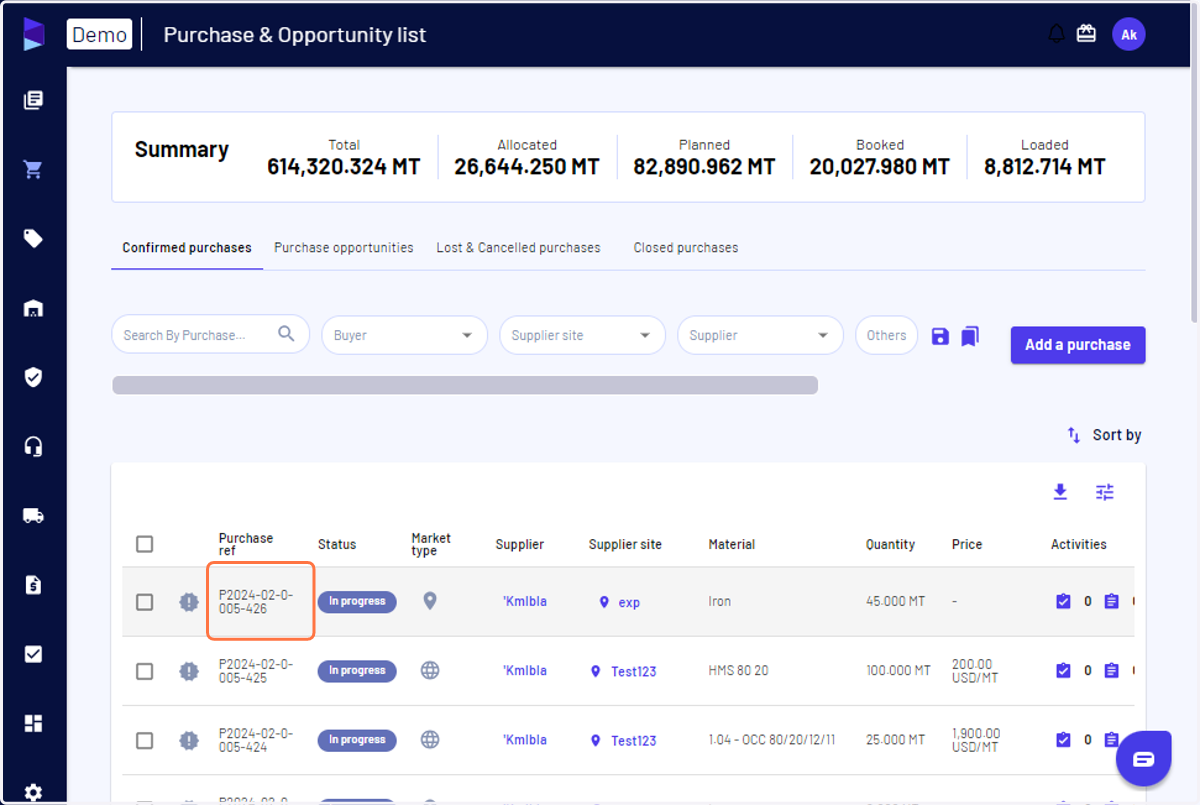Expand the Supplier dropdown filter
This screenshot has height=805, width=1200.
pyautogui.click(x=760, y=335)
